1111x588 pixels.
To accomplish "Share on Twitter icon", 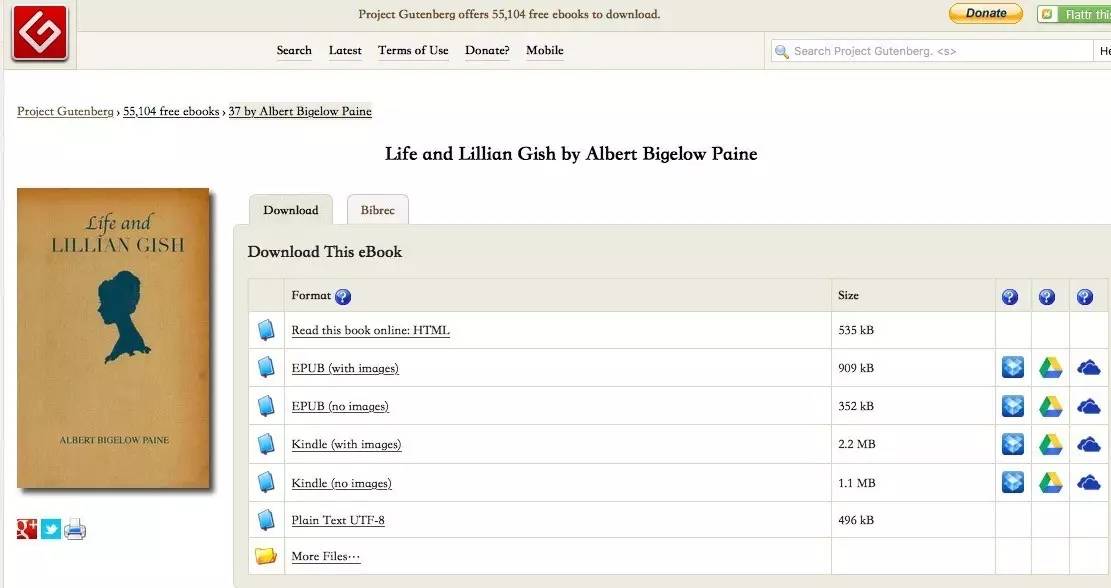I will click(x=51, y=529).
